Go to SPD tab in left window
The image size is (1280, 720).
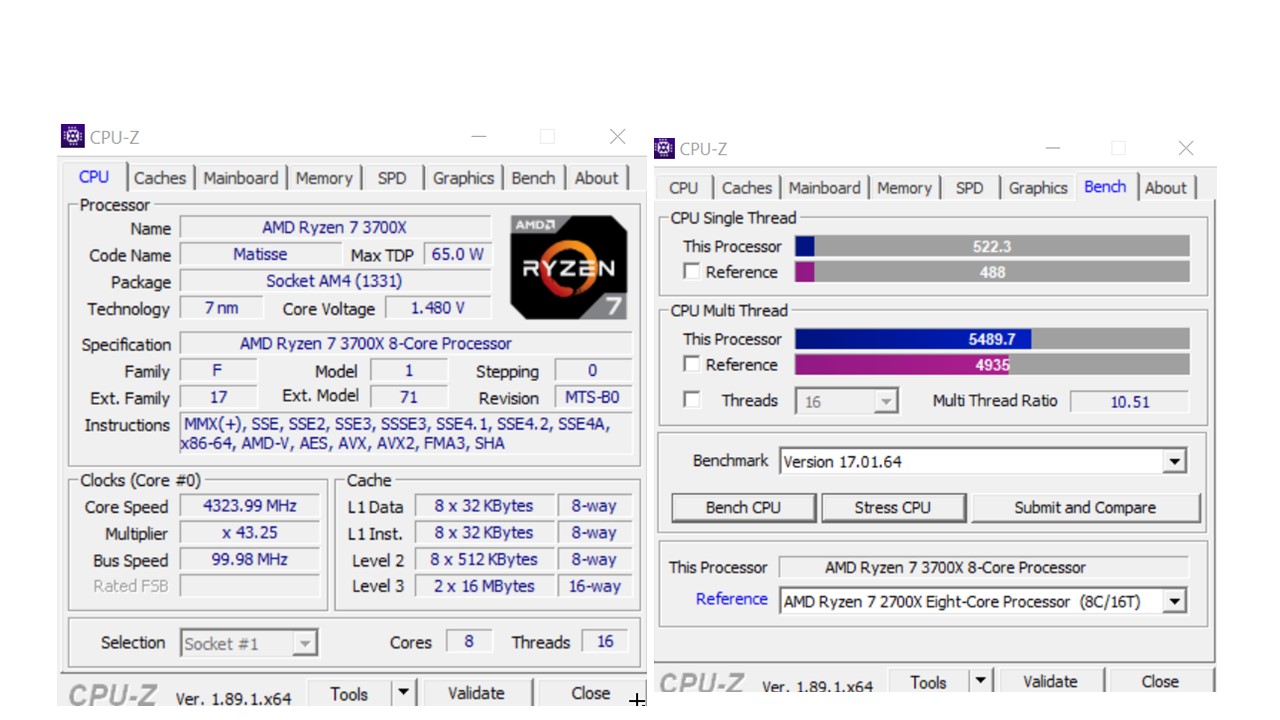(x=392, y=178)
